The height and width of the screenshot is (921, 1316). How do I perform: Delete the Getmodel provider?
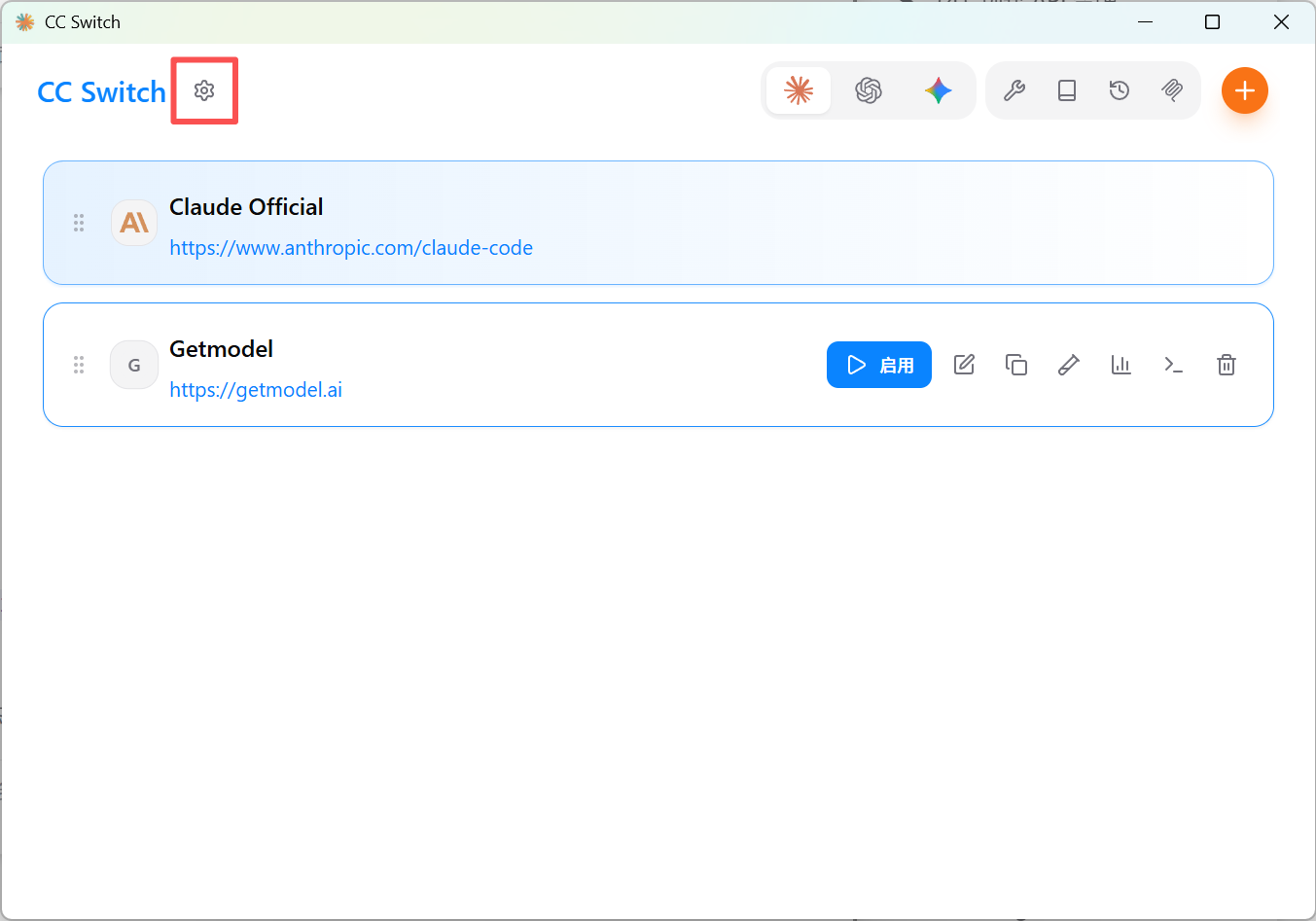1227,365
